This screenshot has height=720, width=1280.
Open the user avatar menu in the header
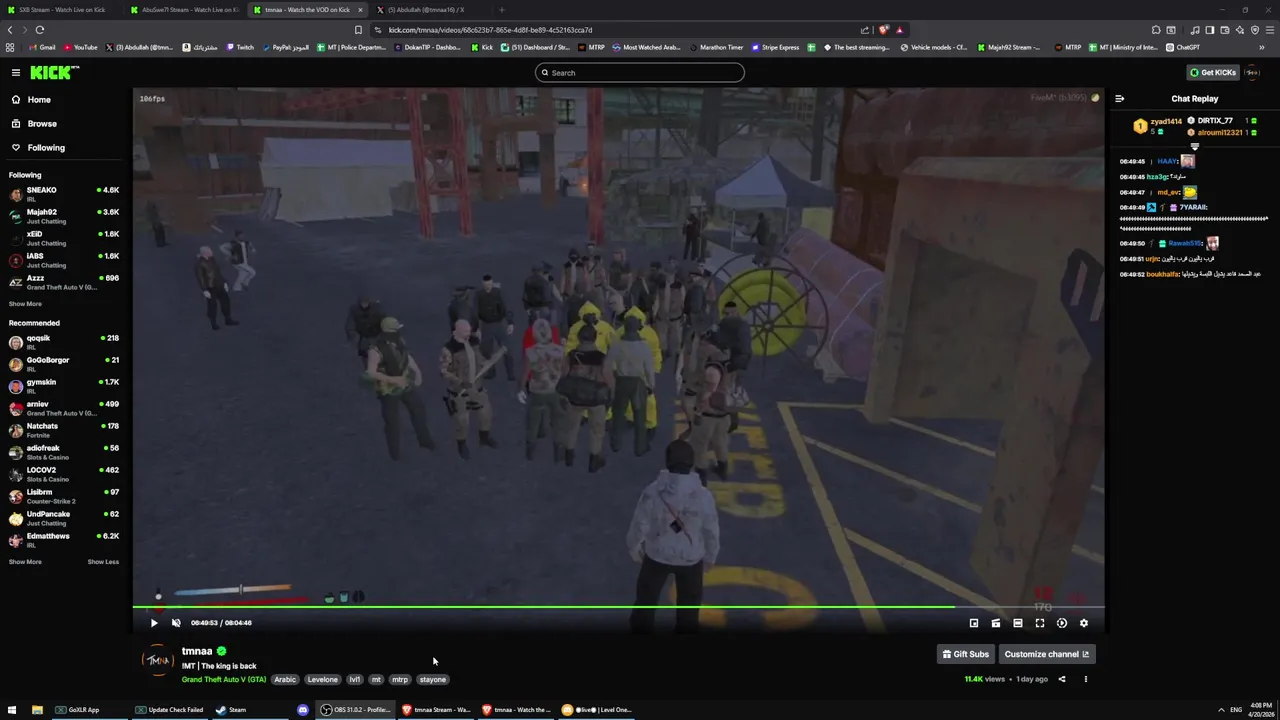(x=1252, y=73)
